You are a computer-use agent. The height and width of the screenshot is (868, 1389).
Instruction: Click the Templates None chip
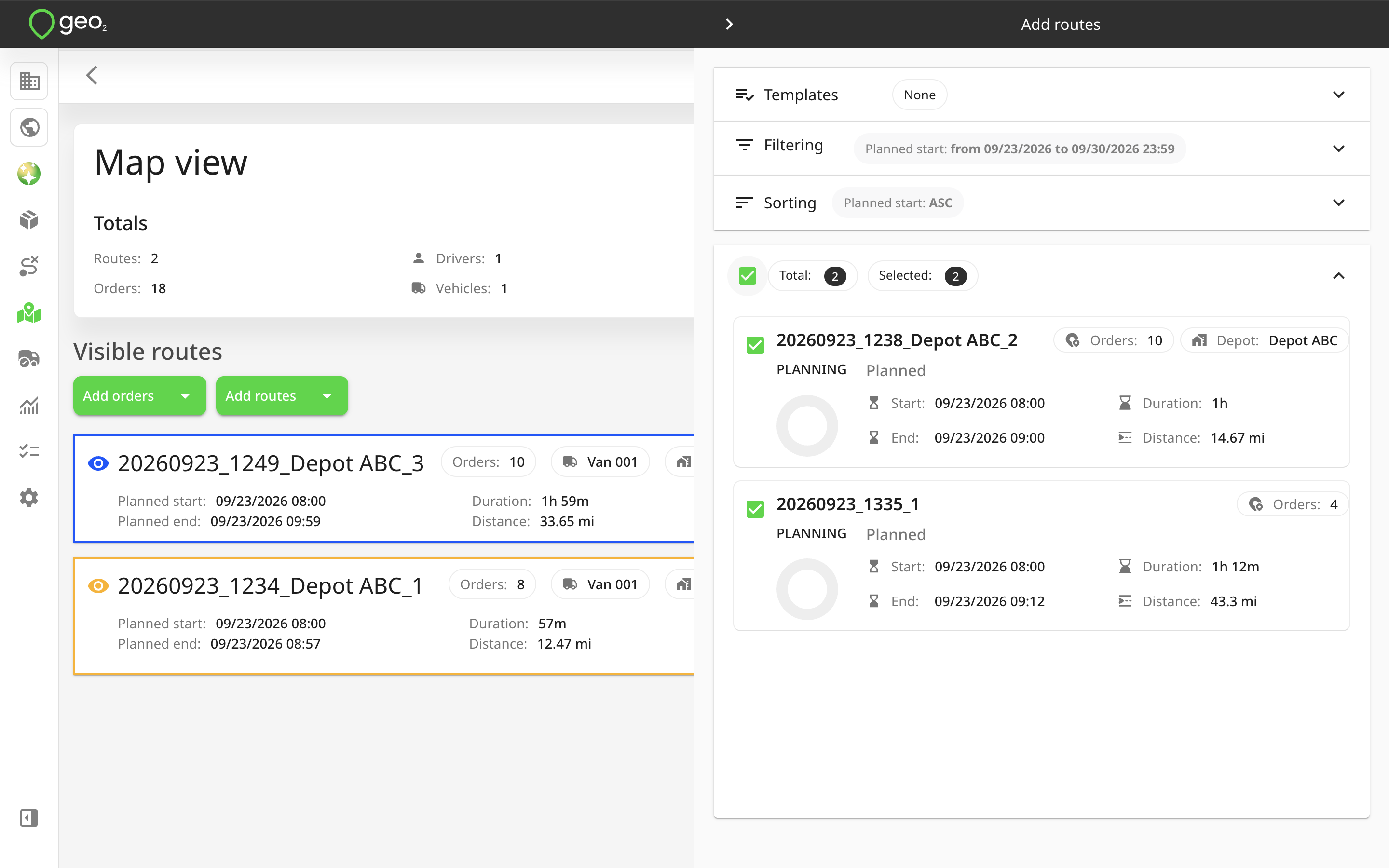[x=920, y=95]
